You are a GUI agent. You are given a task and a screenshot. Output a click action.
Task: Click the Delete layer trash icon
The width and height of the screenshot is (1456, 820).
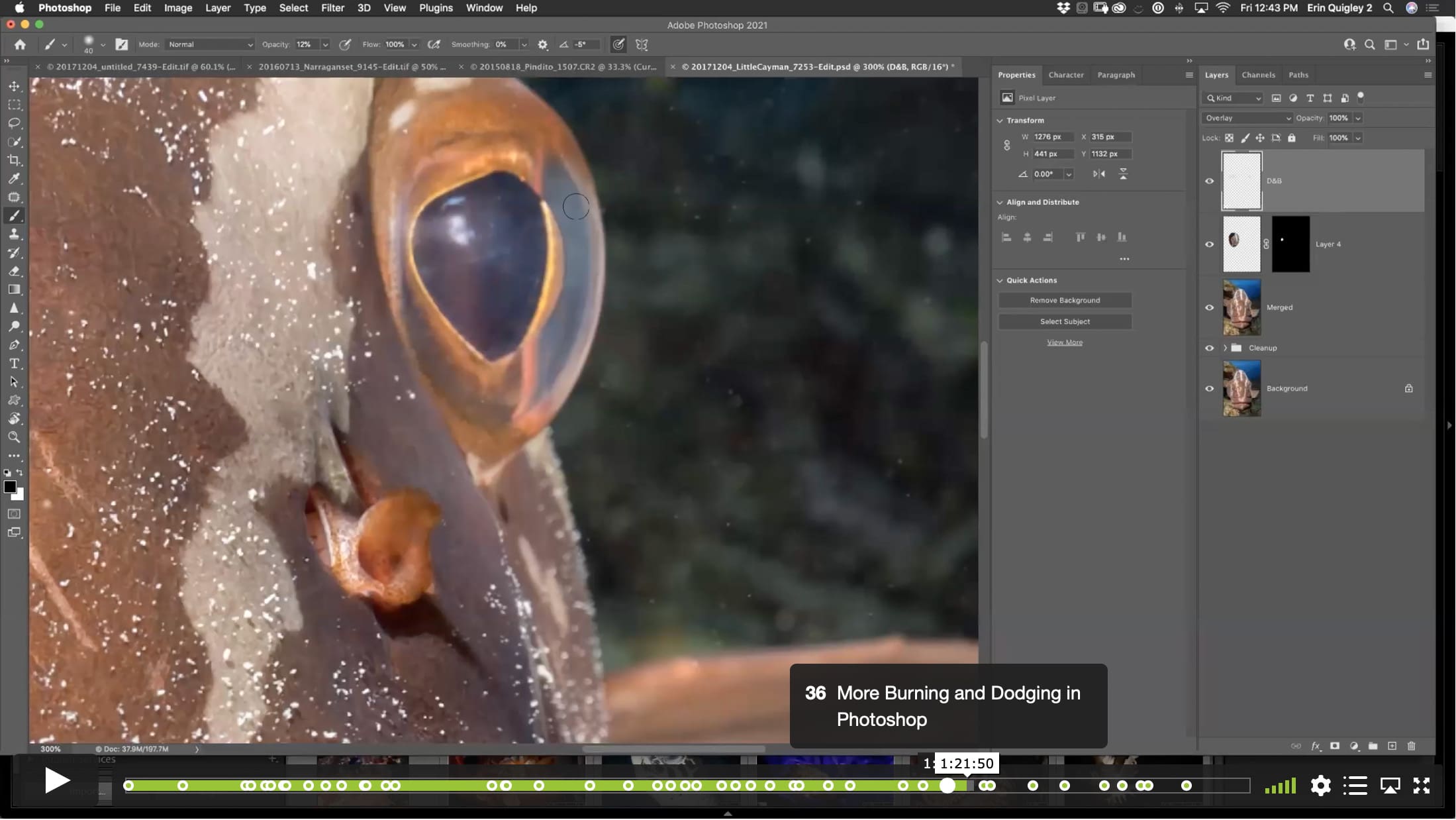[x=1411, y=746]
